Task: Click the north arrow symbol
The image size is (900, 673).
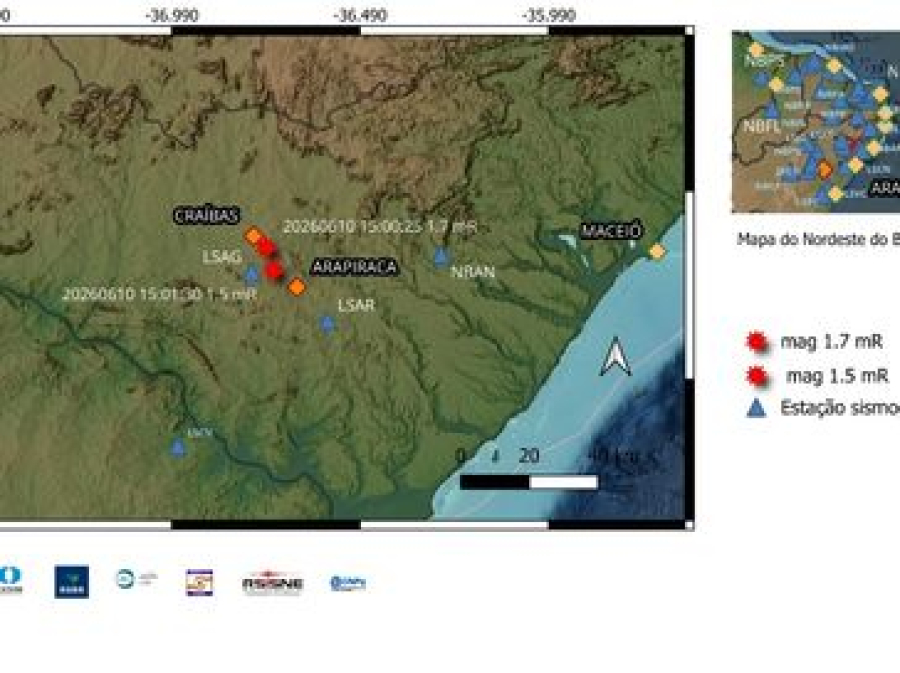Action: pos(615,356)
